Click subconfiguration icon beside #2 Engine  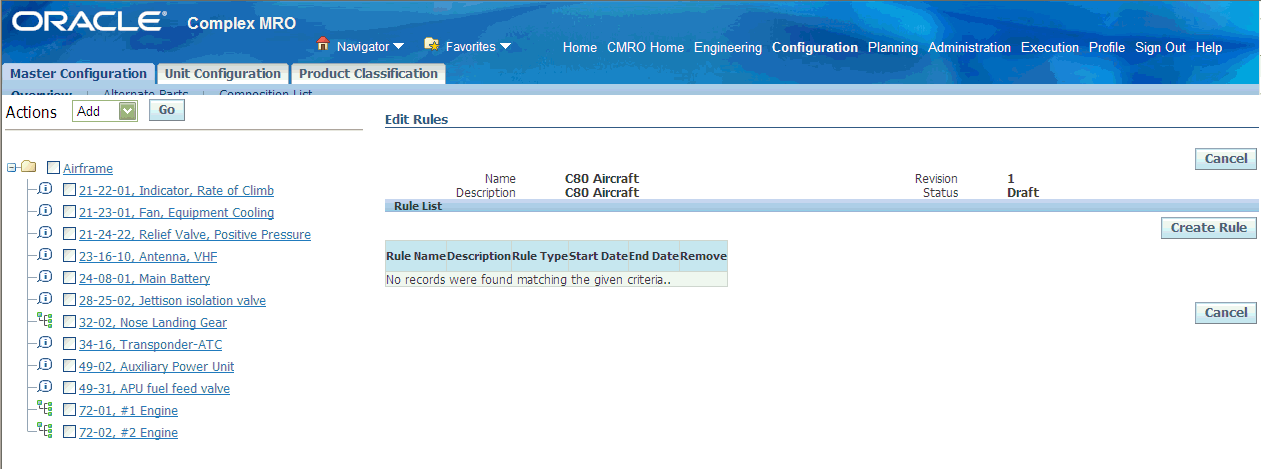tap(45, 431)
